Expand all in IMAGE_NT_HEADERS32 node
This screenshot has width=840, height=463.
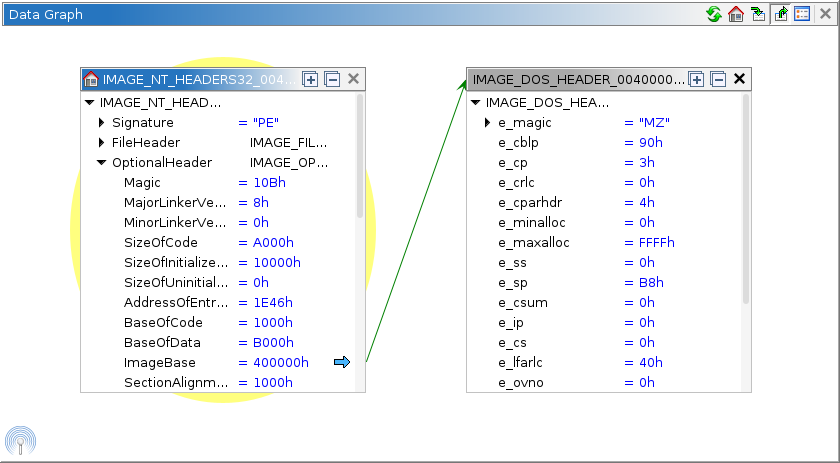coord(311,79)
